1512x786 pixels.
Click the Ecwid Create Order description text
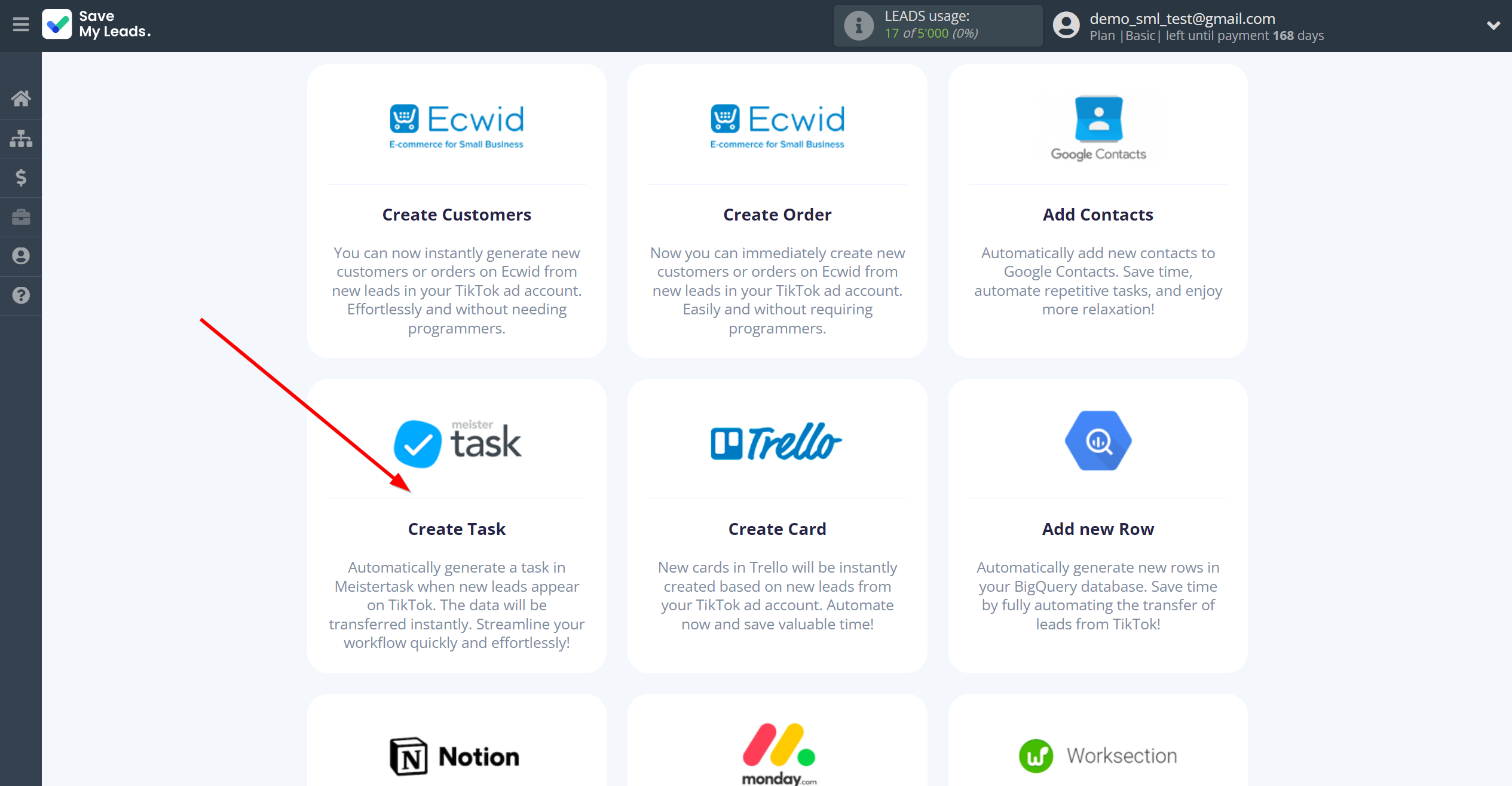777,290
